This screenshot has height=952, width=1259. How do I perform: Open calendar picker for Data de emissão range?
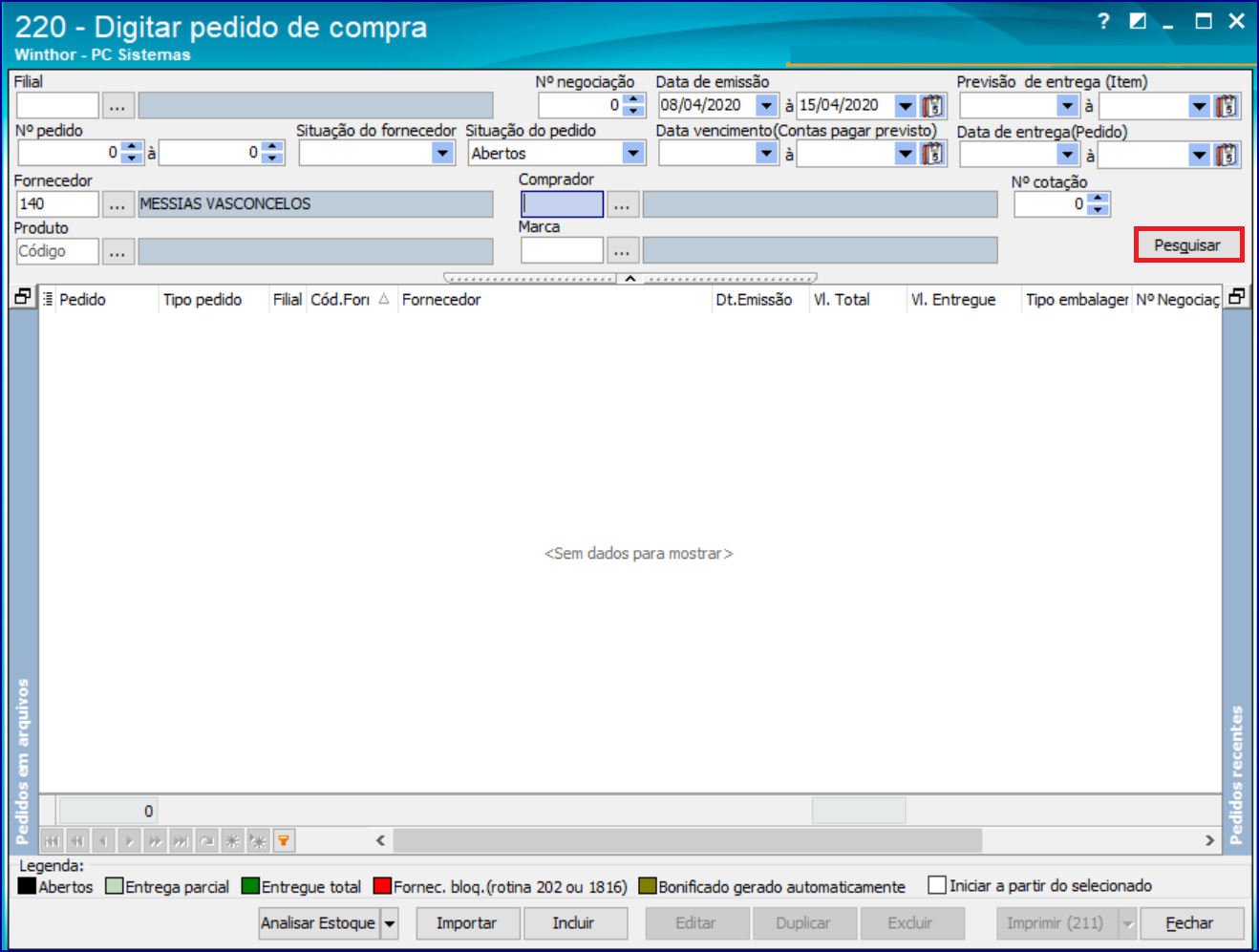click(x=933, y=106)
